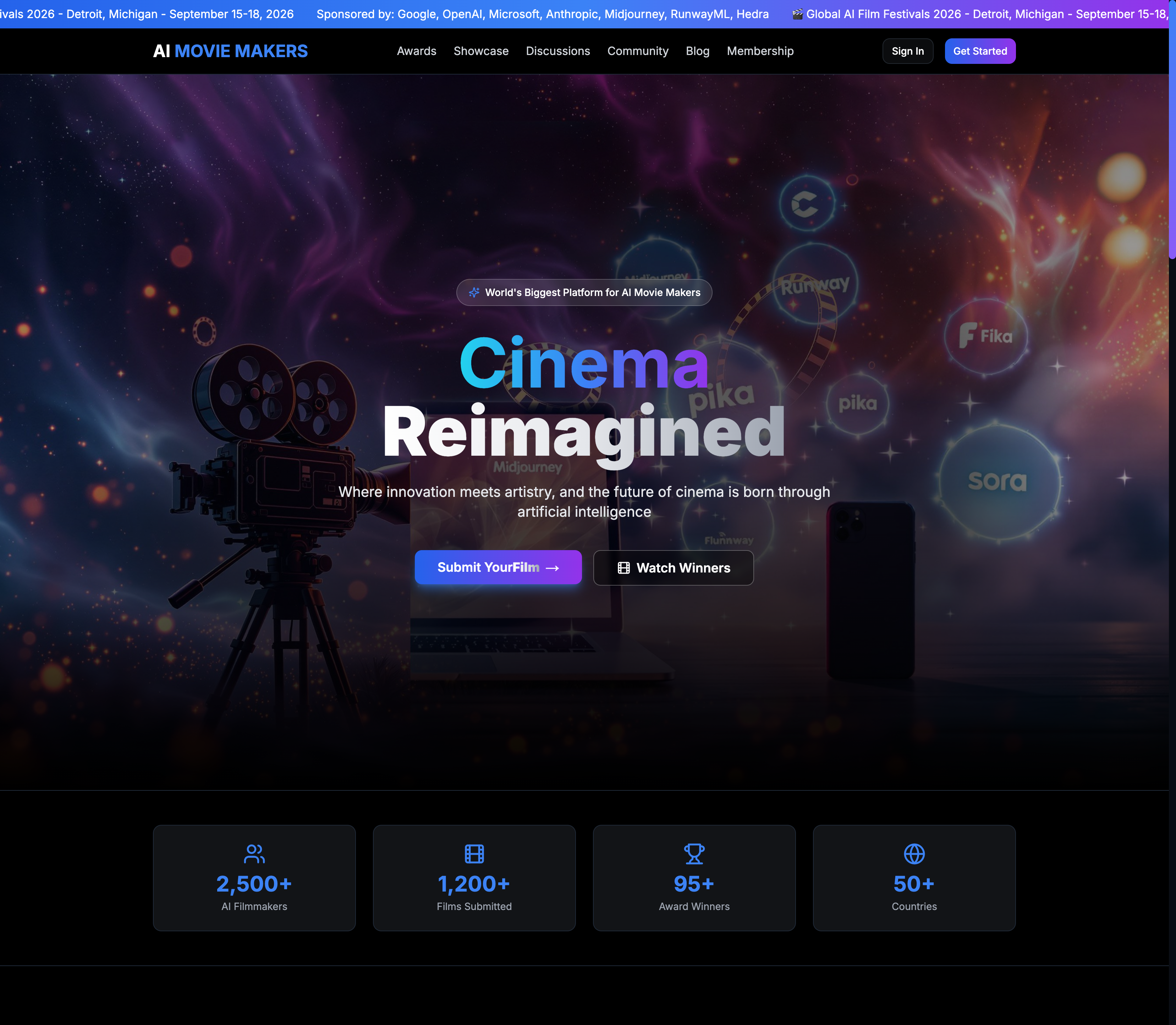Click the AI MOVIE MAKERS logo
This screenshot has width=1176, height=1025.
click(230, 51)
